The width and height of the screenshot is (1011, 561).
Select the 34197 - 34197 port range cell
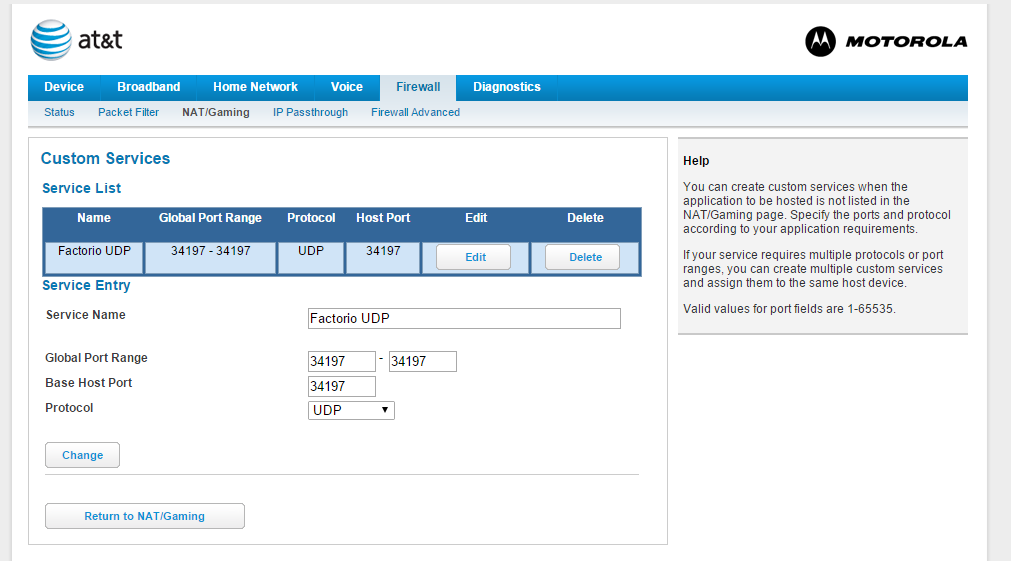point(210,257)
